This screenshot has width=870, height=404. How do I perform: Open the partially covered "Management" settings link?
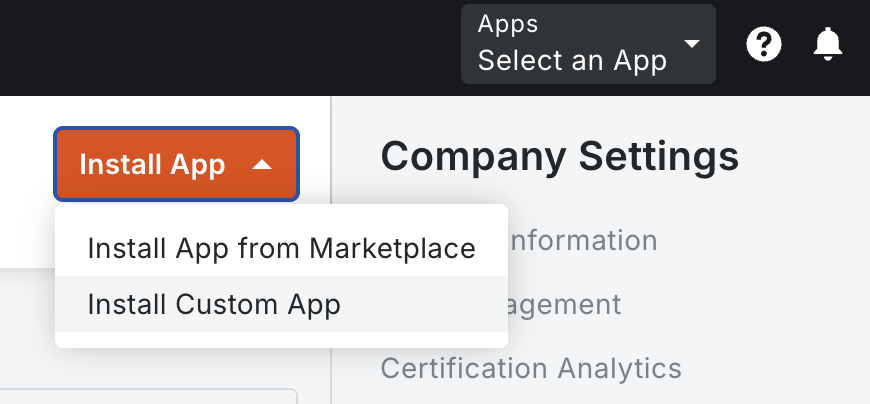[566, 304]
